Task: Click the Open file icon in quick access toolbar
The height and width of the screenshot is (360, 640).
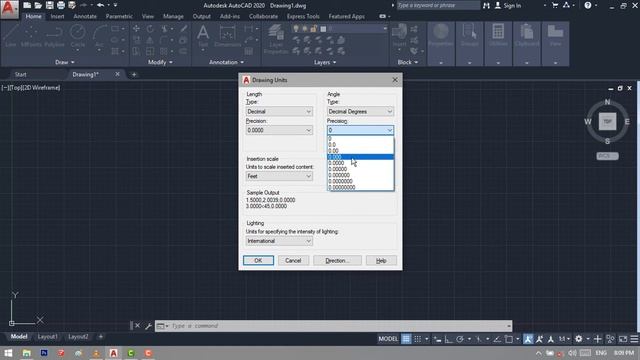Action: coord(38,5)
